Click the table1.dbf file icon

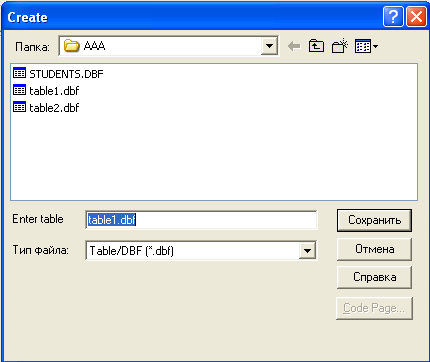coord(19,90)
